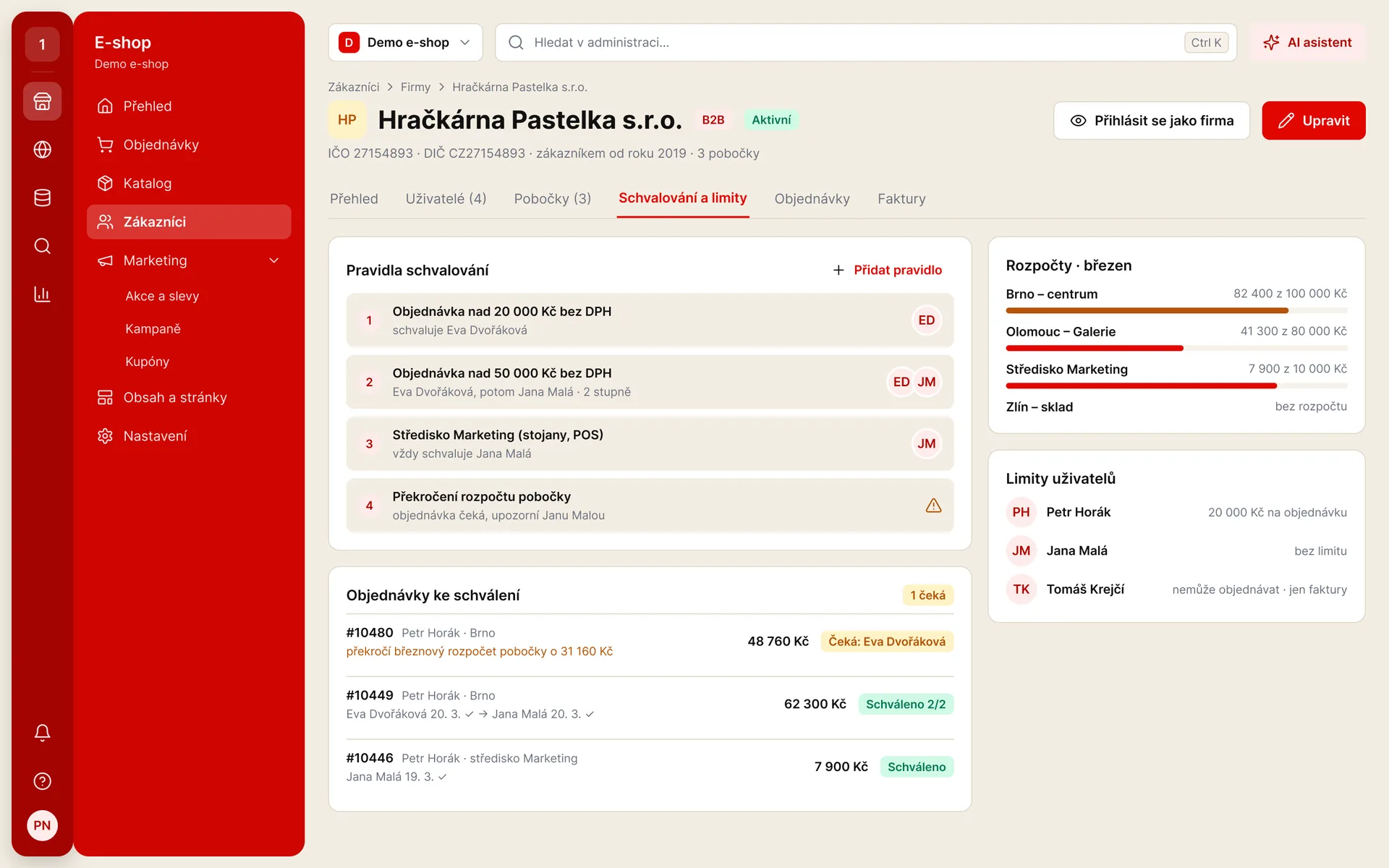Open the bar chart analytics icon
This screenshot has height=868, width=1389.
42,294
